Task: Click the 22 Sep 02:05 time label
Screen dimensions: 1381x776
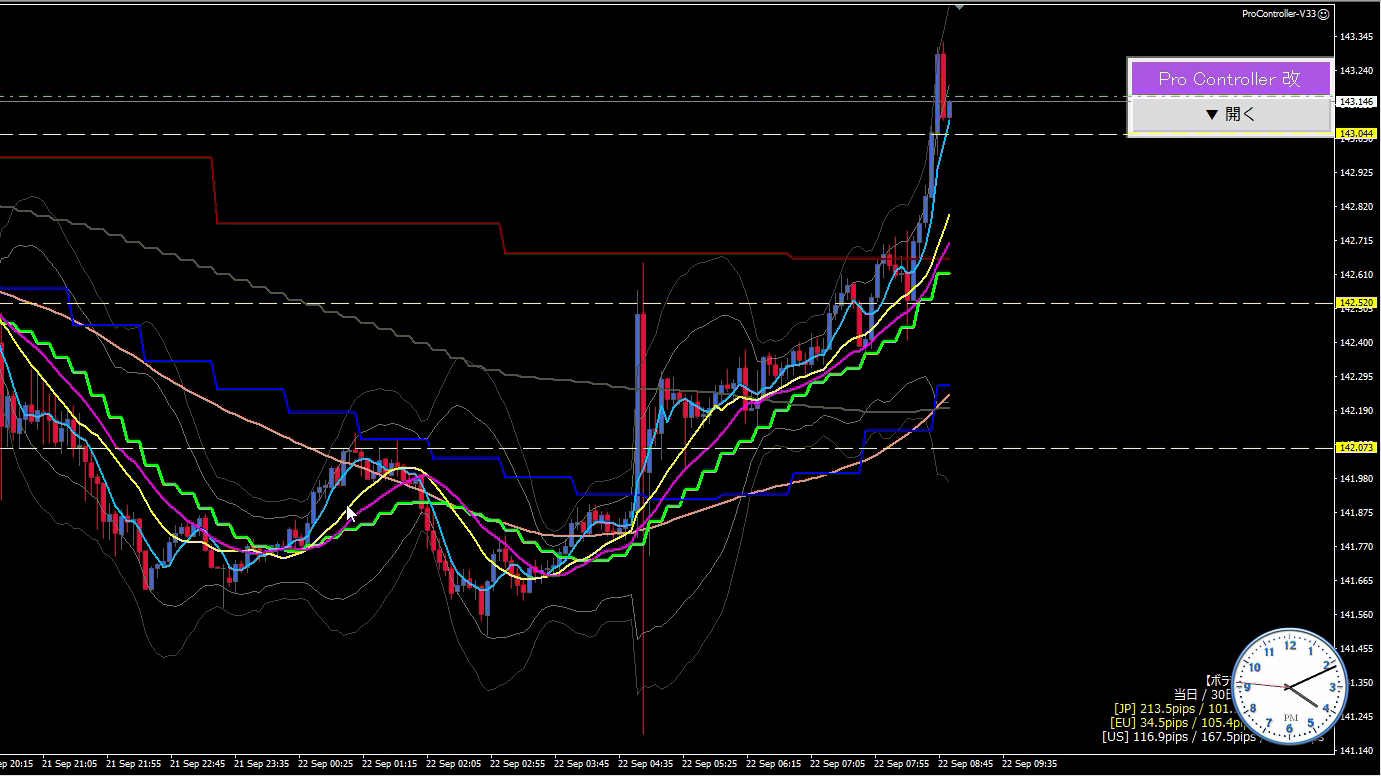Action: coord(453,764)
